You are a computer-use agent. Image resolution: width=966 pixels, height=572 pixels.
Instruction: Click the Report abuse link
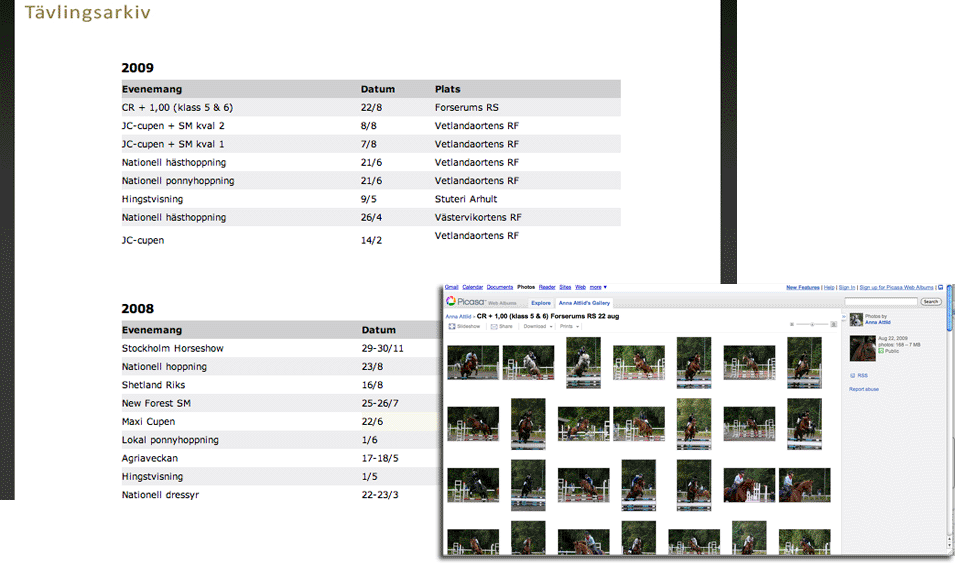[864, 389]
